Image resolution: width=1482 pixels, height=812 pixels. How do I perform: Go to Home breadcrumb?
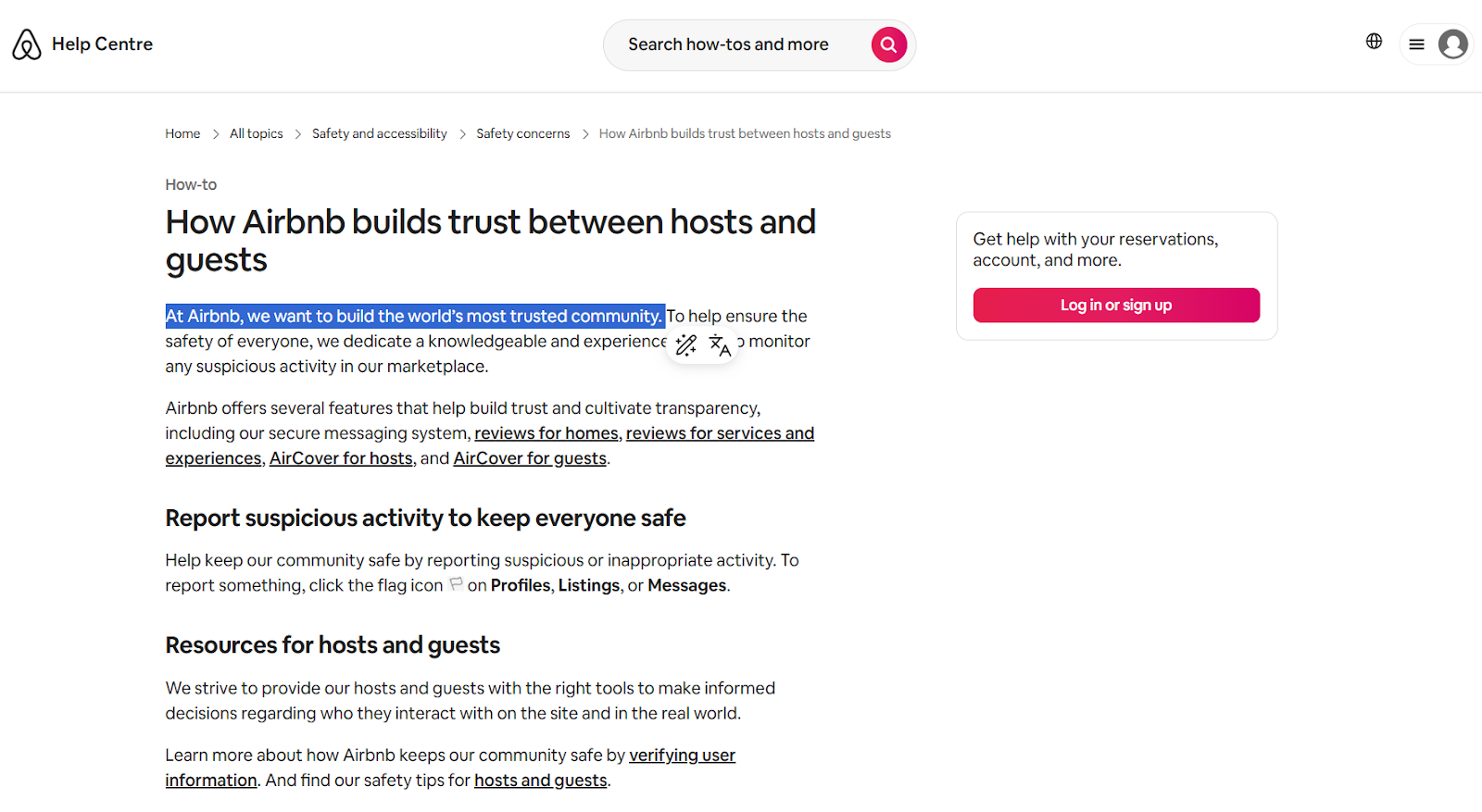[182, 134]
